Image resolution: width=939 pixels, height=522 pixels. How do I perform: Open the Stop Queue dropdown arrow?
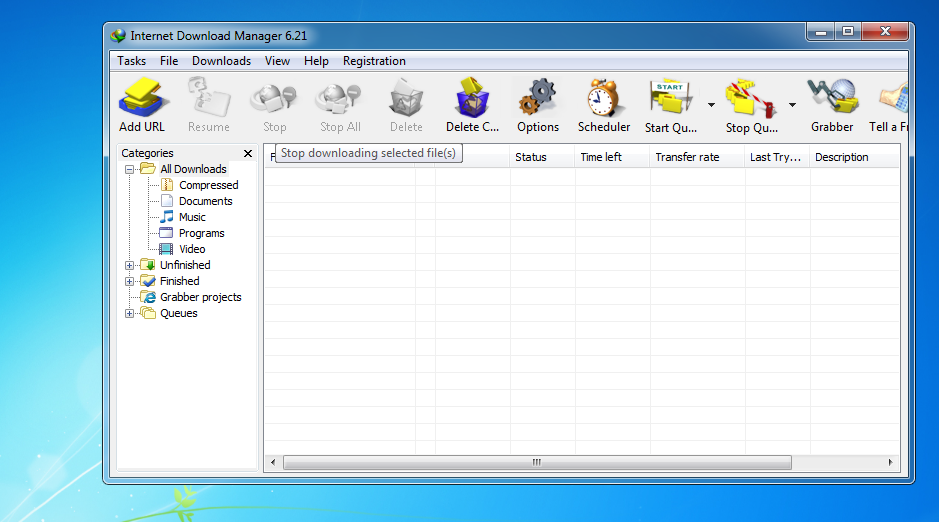pyautogui.click(x=792, y=105)
